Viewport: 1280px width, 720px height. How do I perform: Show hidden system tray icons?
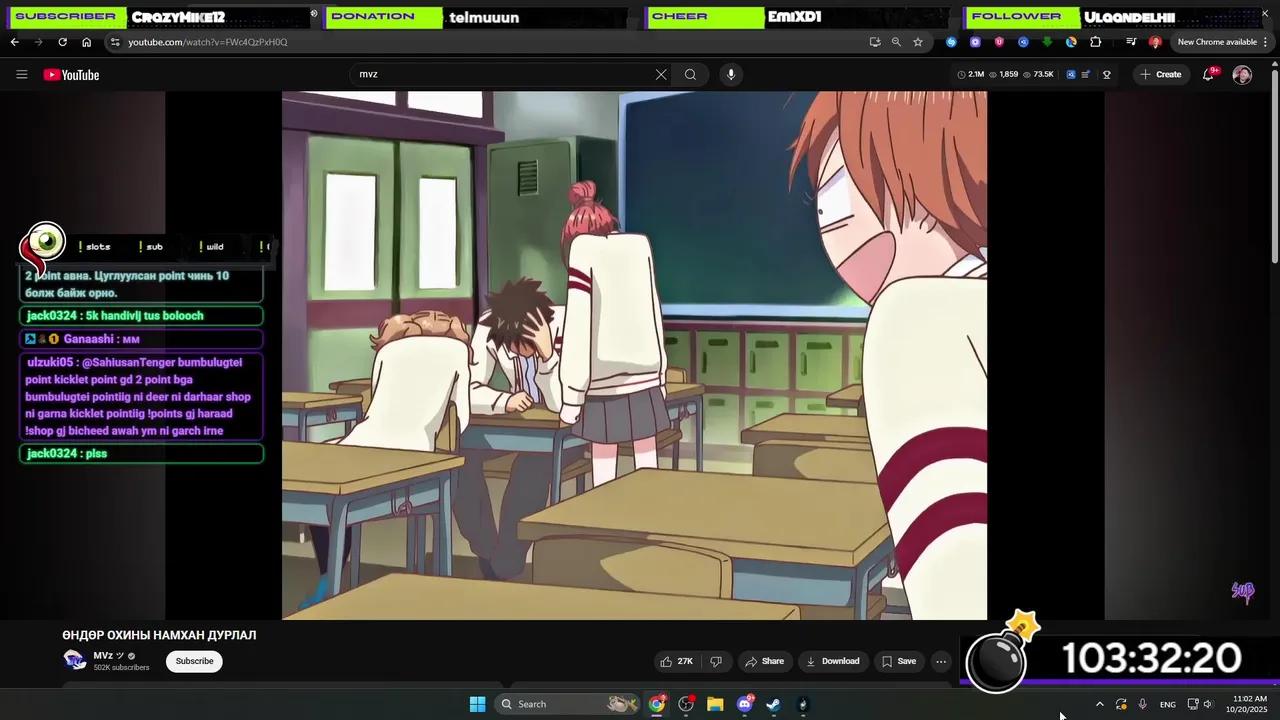[1100, 704]
